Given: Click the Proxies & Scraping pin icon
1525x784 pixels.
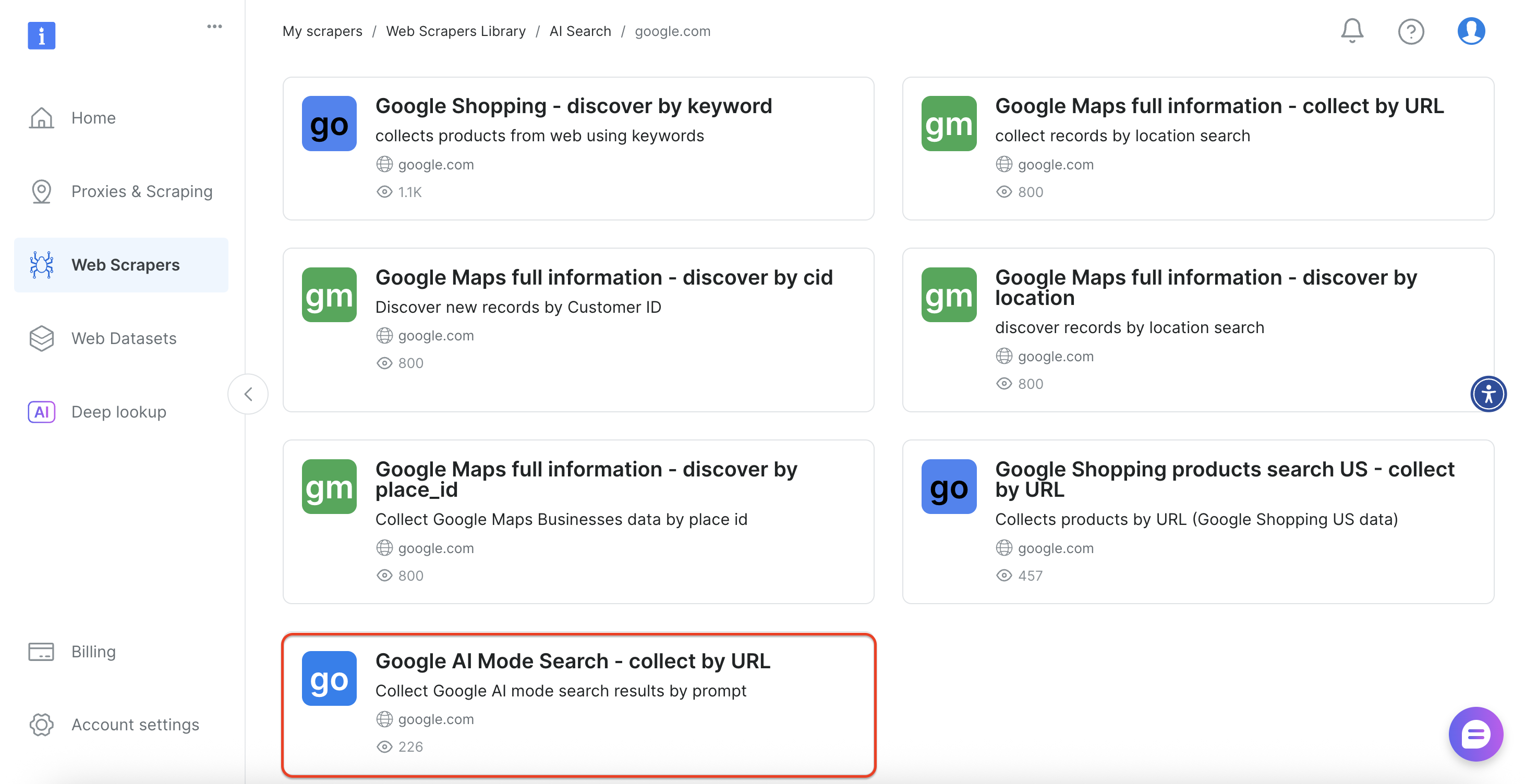Looking at the screenshot, I should (41, 191).
